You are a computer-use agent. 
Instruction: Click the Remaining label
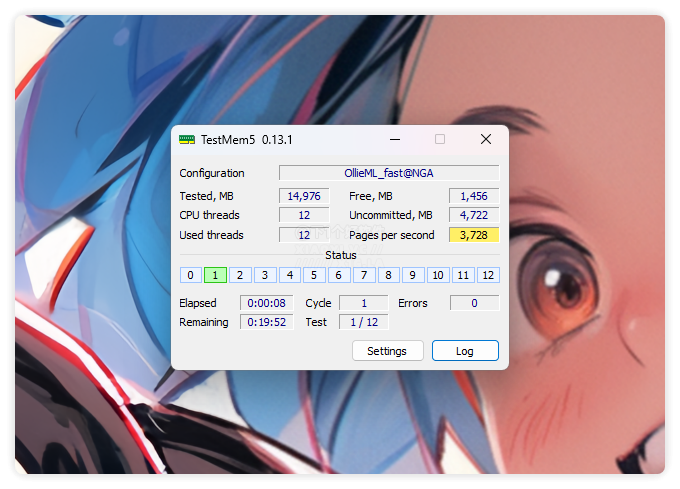[x=204, y=322]
